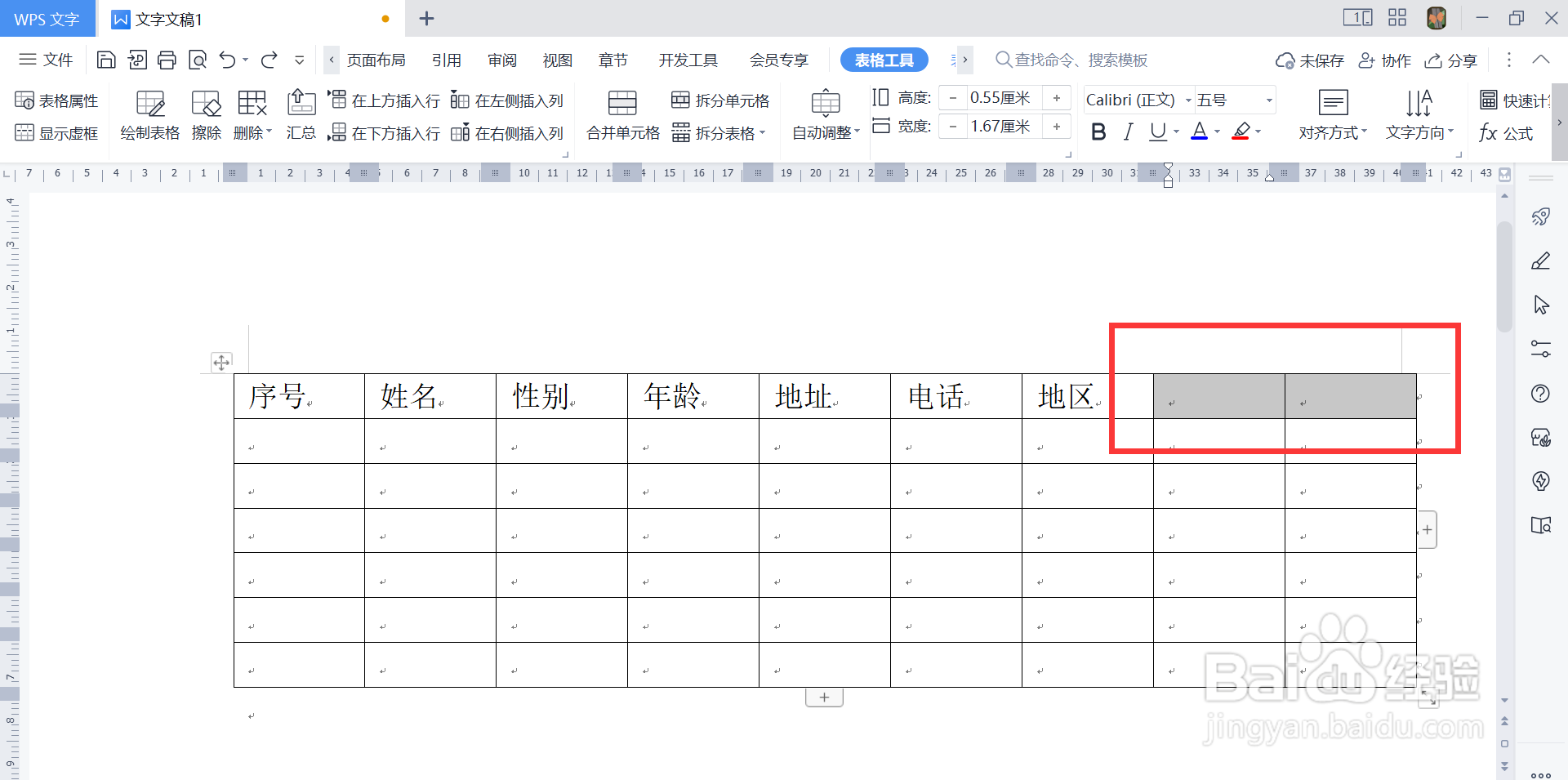The image size is (1568, 780).
Task: Click the 拆分单元格 split cells icon
Action: [681, 100]
